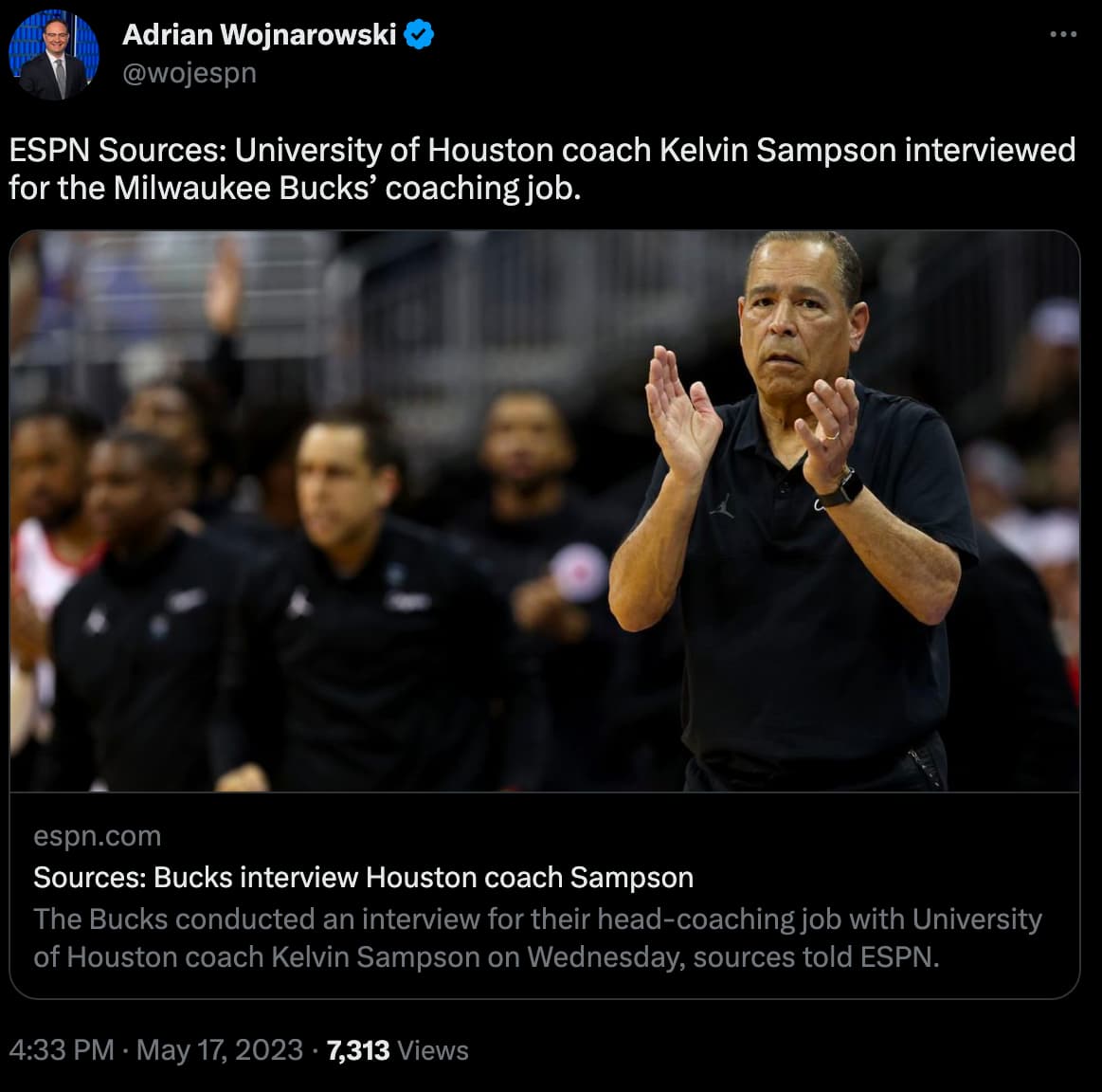This screenshot has height=1092, width=1102.
Task: Open the Adrian Wojnarowski display name link
Action: (260, 34)
